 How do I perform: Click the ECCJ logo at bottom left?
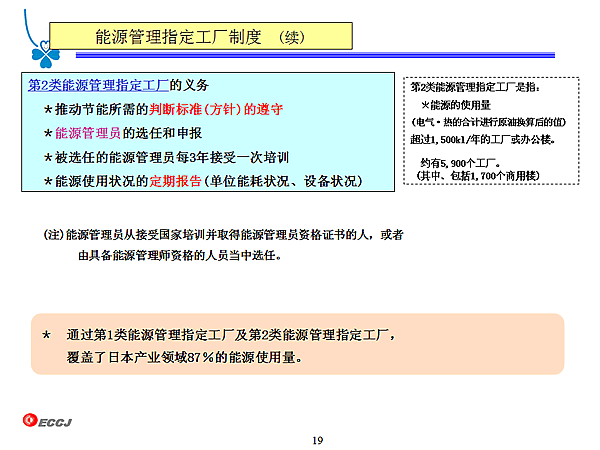(47, 421)
